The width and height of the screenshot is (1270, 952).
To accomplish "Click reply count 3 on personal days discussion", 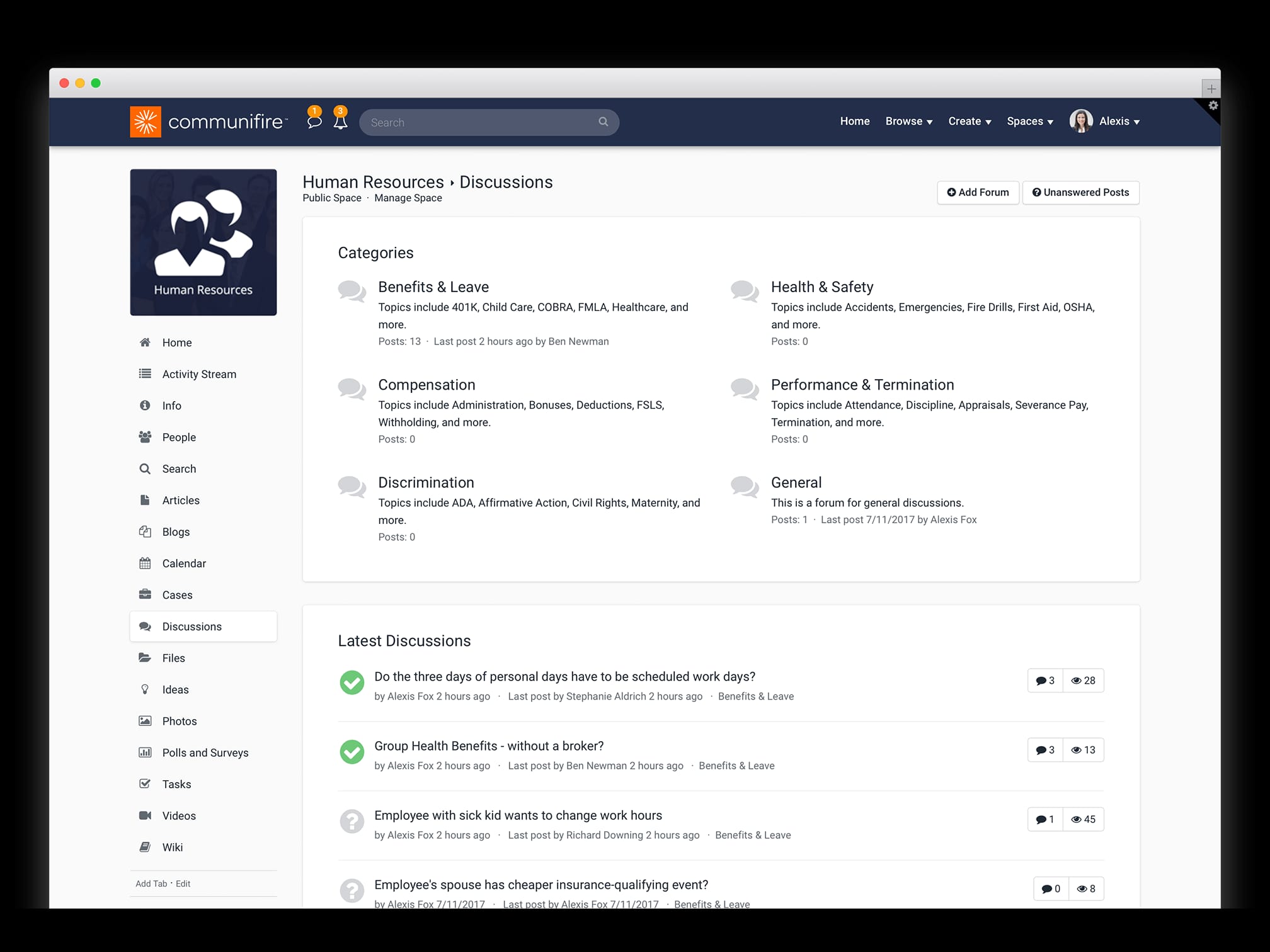I will click(x=1045, y=681).
